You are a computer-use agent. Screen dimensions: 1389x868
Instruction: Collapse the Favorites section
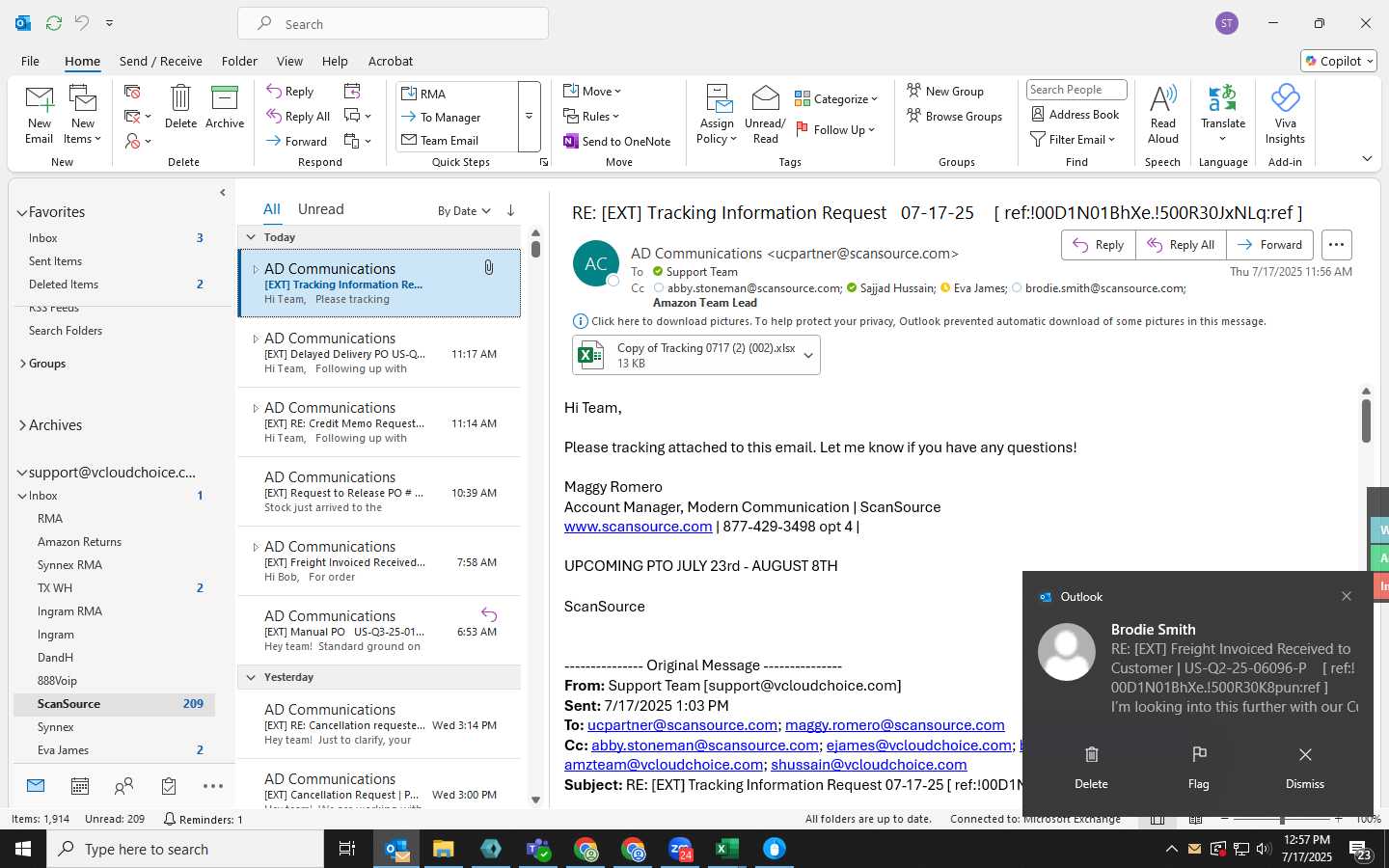pyautogui.click(x=21, y=212)
